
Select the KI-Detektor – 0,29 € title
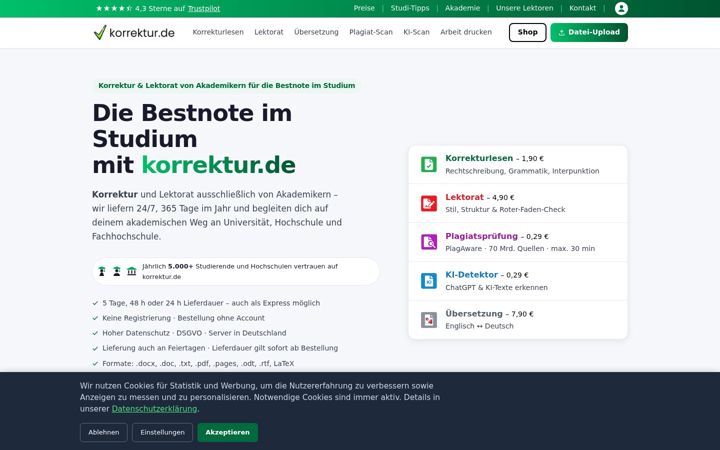[x=486, y=275]
